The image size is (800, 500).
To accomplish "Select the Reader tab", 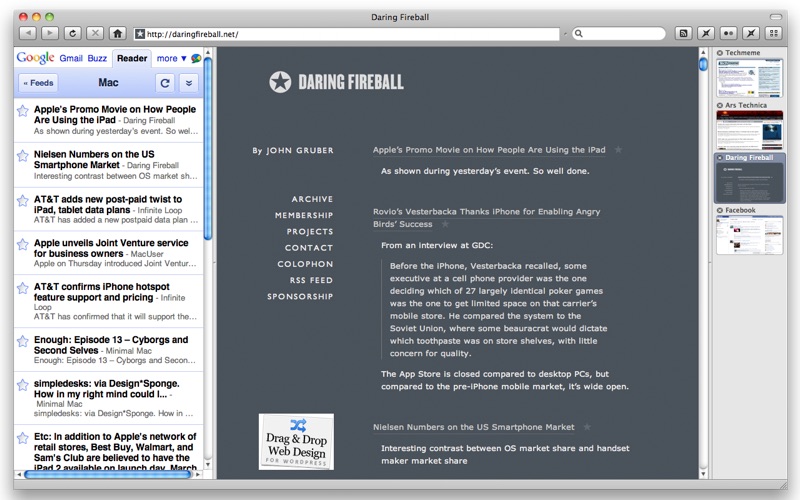I will click(x=132, y=58).
